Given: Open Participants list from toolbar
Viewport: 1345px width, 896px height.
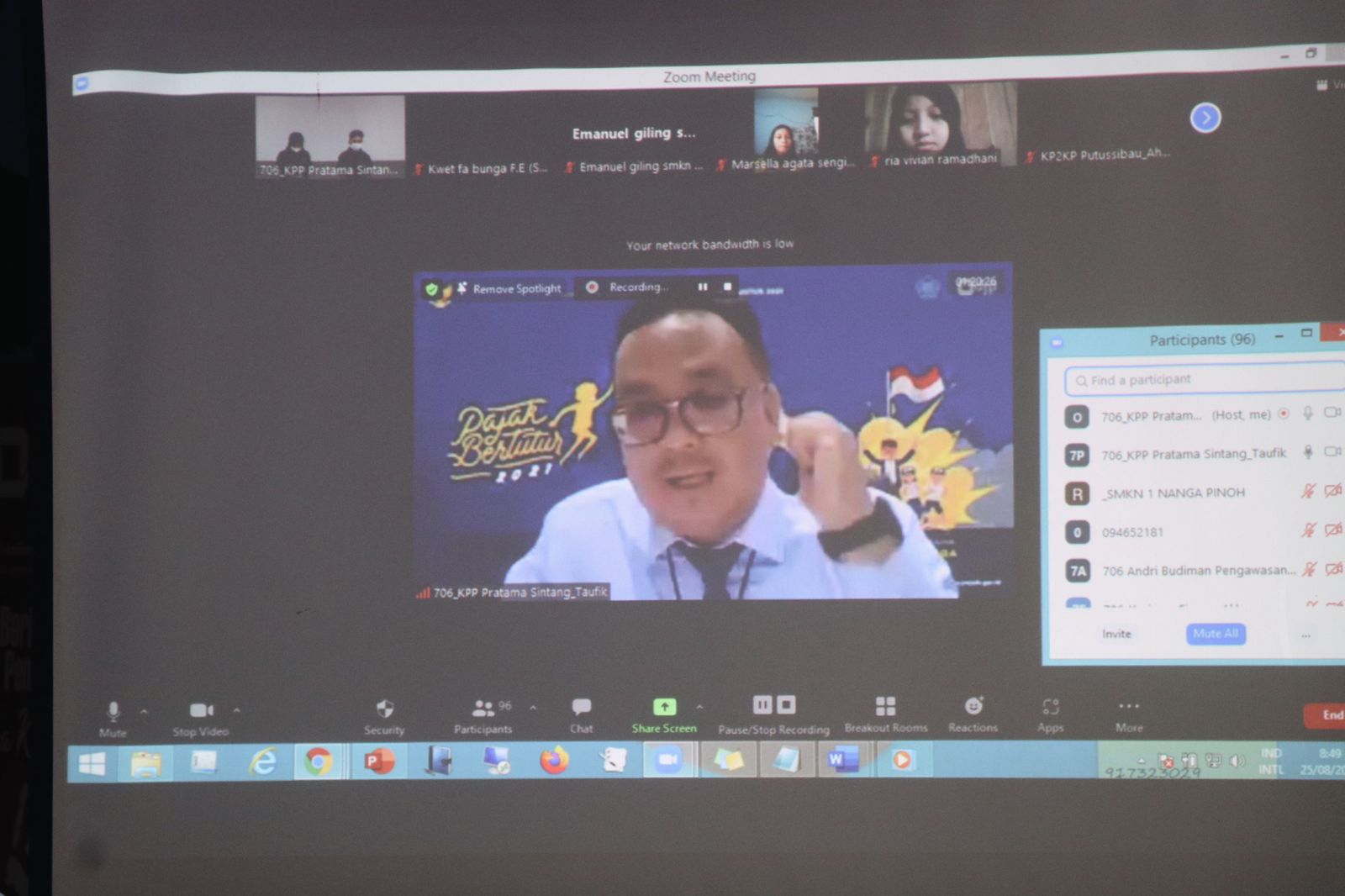Looking at the screenshot, I should pyautogui.click(x=483, y=709).
